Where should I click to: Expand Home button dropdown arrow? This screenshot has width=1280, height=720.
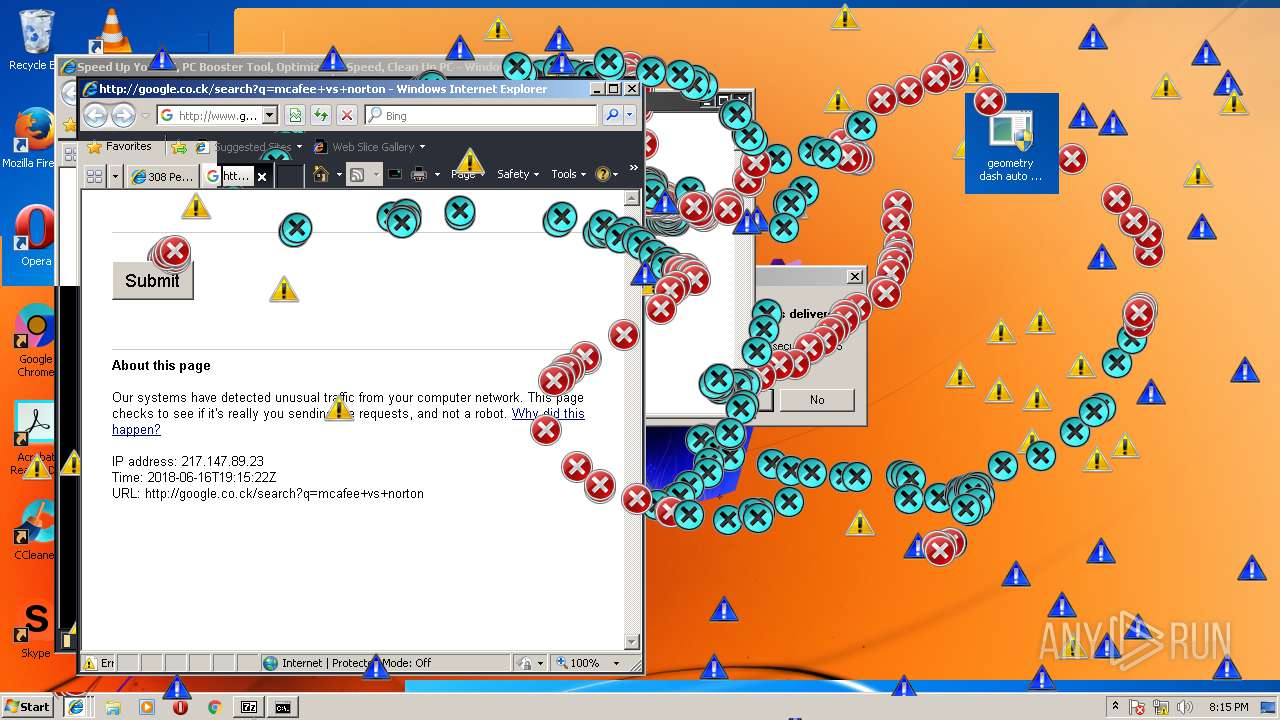pyautogui.click(x=339, y=175)
